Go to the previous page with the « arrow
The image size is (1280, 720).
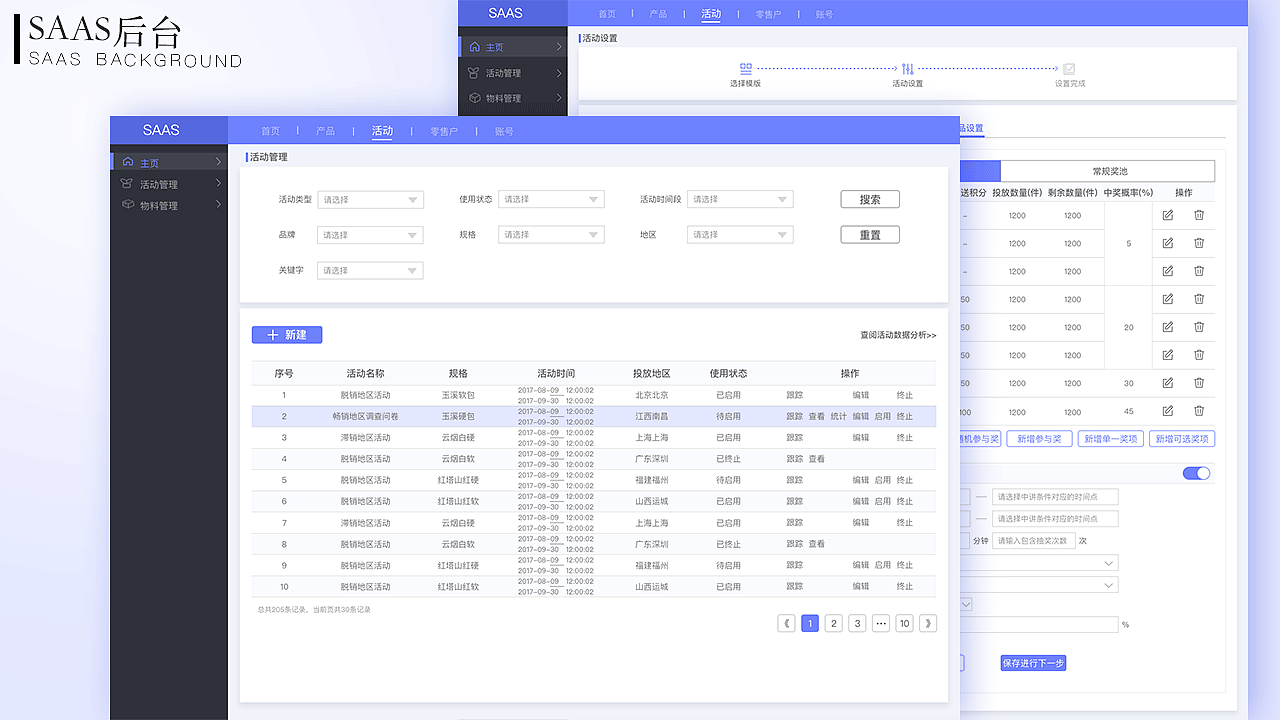(787, 623)
